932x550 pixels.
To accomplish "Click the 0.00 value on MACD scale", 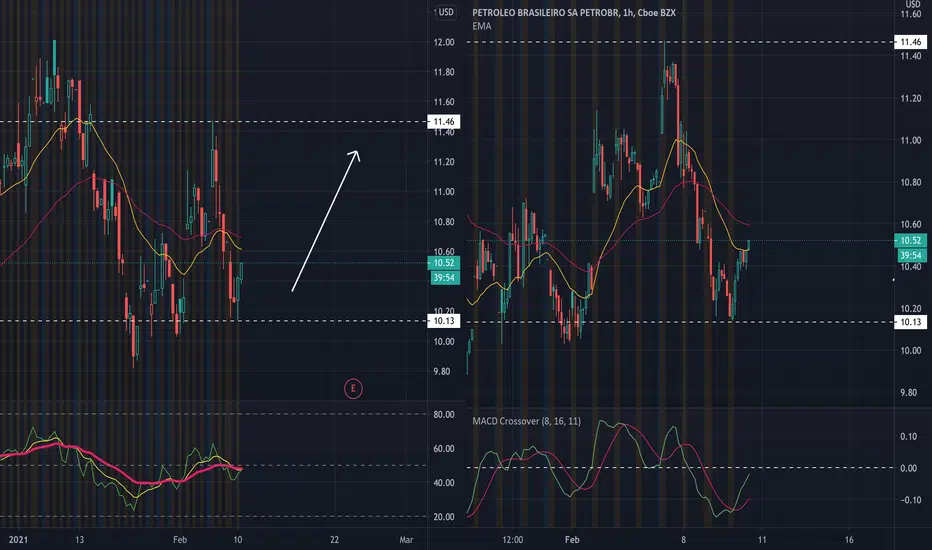I will pyautogui.click(x=908, y=469).
